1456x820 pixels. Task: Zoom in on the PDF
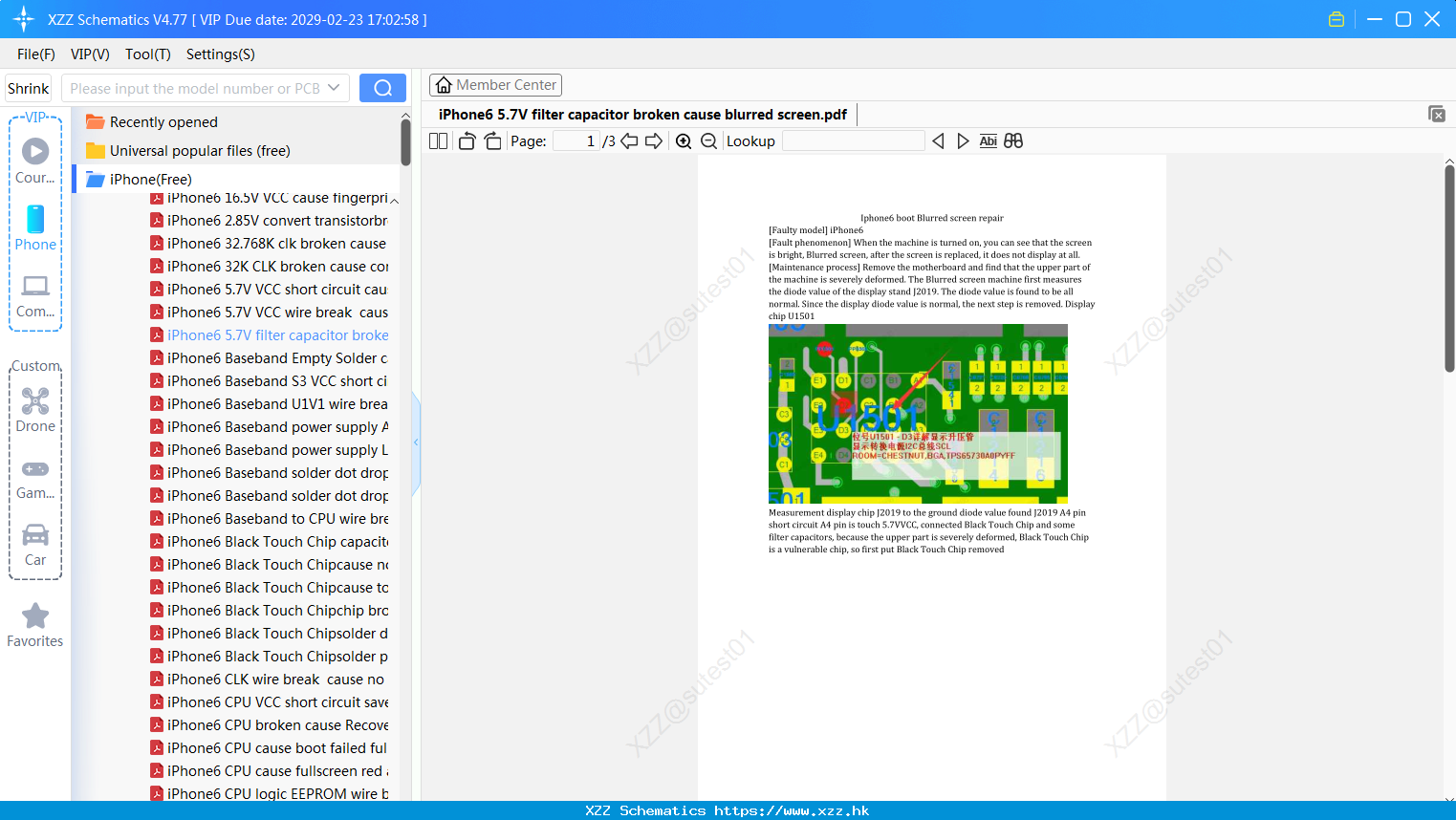[x=684, y=141]
